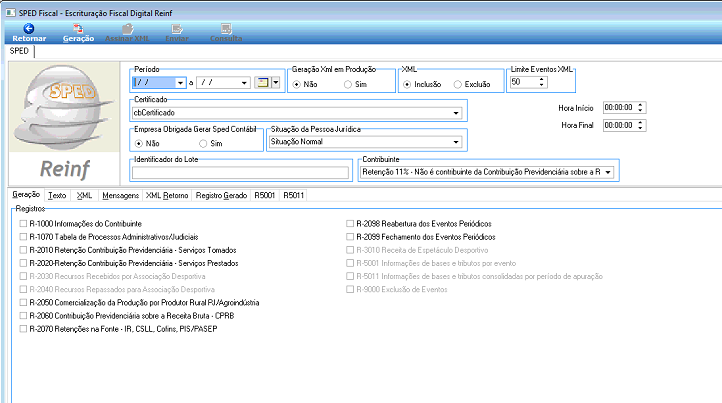
Task: Check R-2098 Reabertura dos Eventos Periódicos
Action: tap(350, 224)
